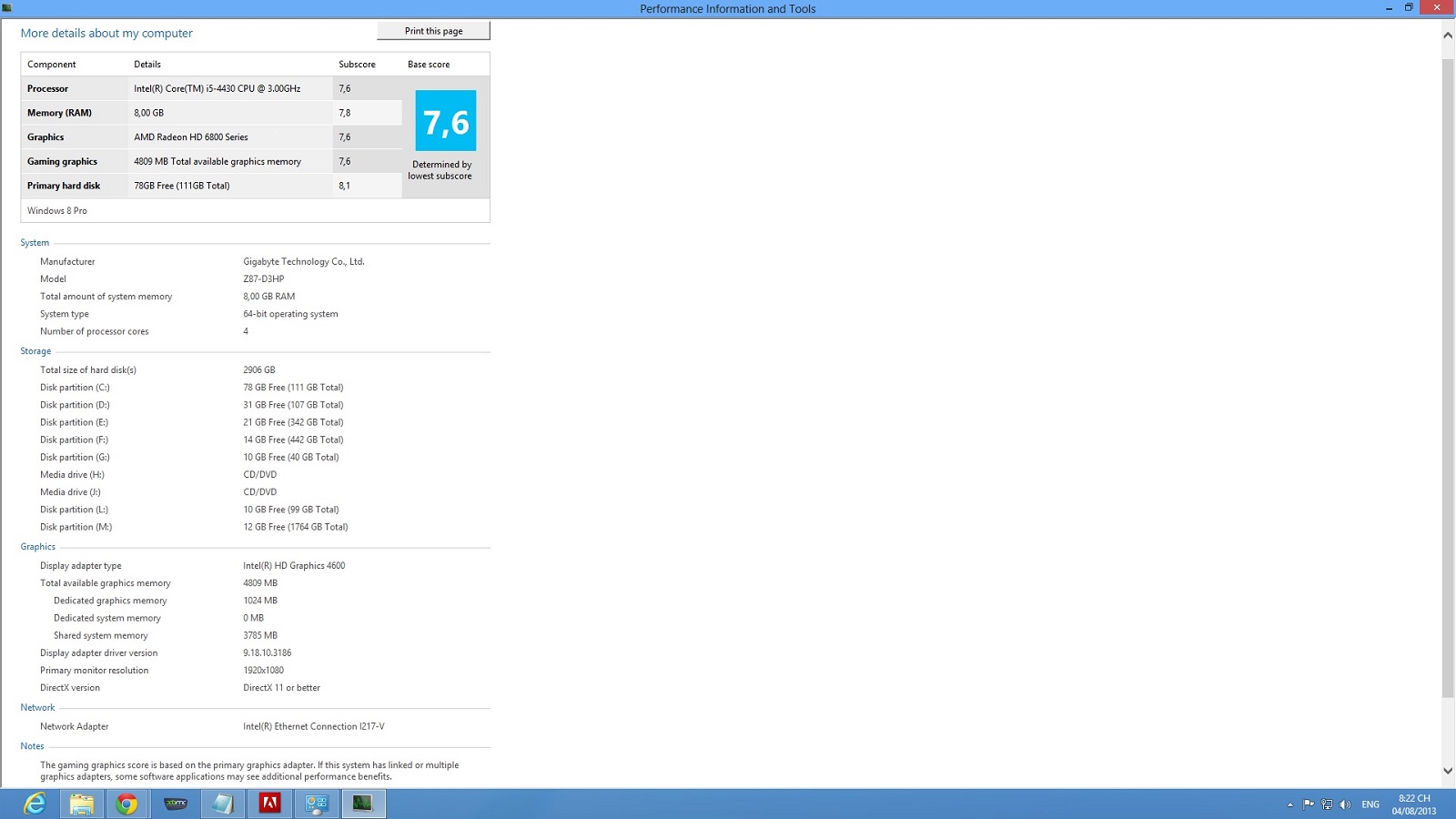The height and width of the screenshot is (819, 1456).
Task: Open XBMC from the taskbar
Action: [x=175, y=804]
